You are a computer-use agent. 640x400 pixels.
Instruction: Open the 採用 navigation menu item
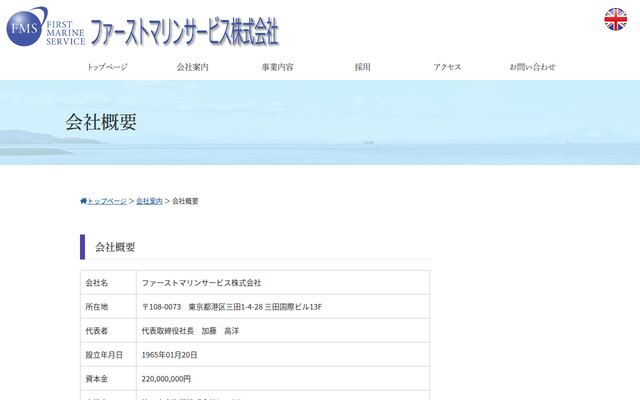click(x=362, y=67)
